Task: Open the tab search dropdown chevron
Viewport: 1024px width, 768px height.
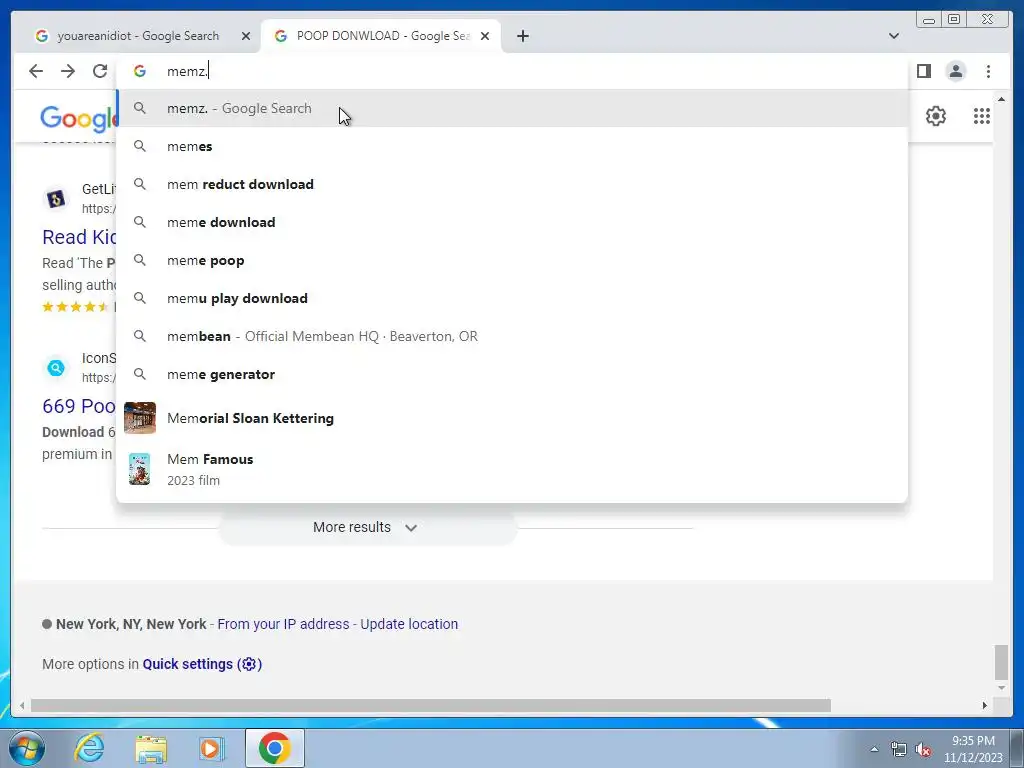Action: (893, 36)
